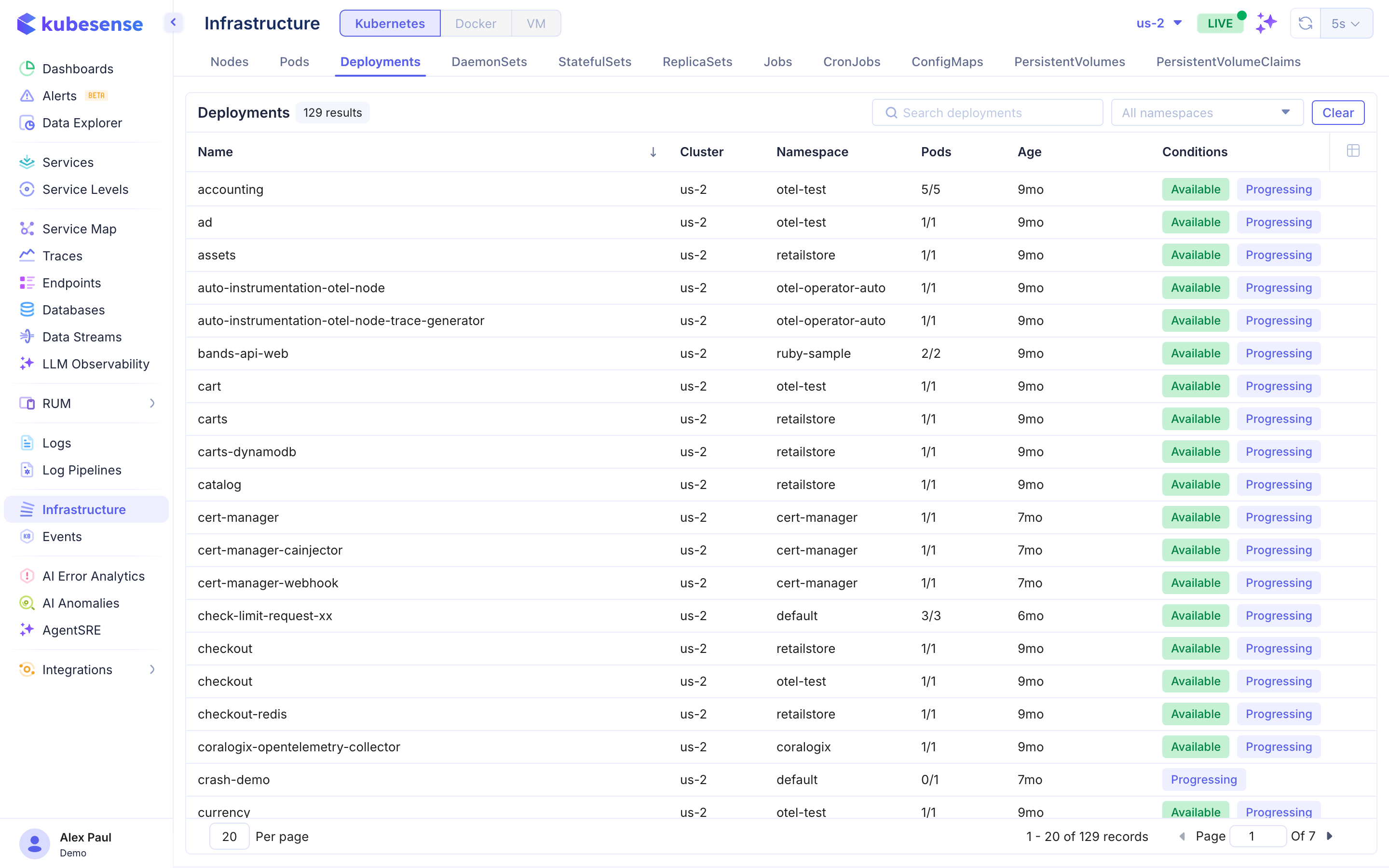1389x868 pixels.
Task: Go to AI Anomalies in the sidebar
Action: (x=81, y=603)
